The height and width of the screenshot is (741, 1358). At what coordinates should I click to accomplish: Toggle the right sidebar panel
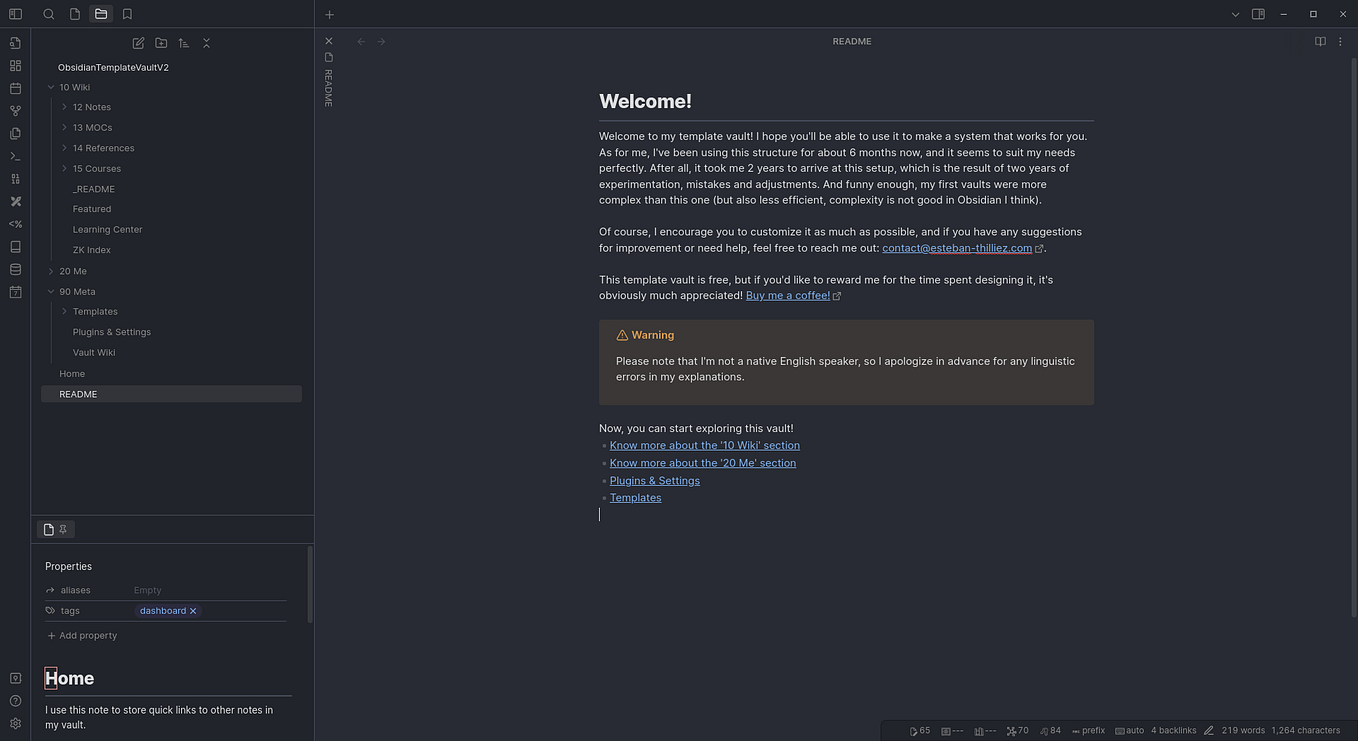(1258, 14)
